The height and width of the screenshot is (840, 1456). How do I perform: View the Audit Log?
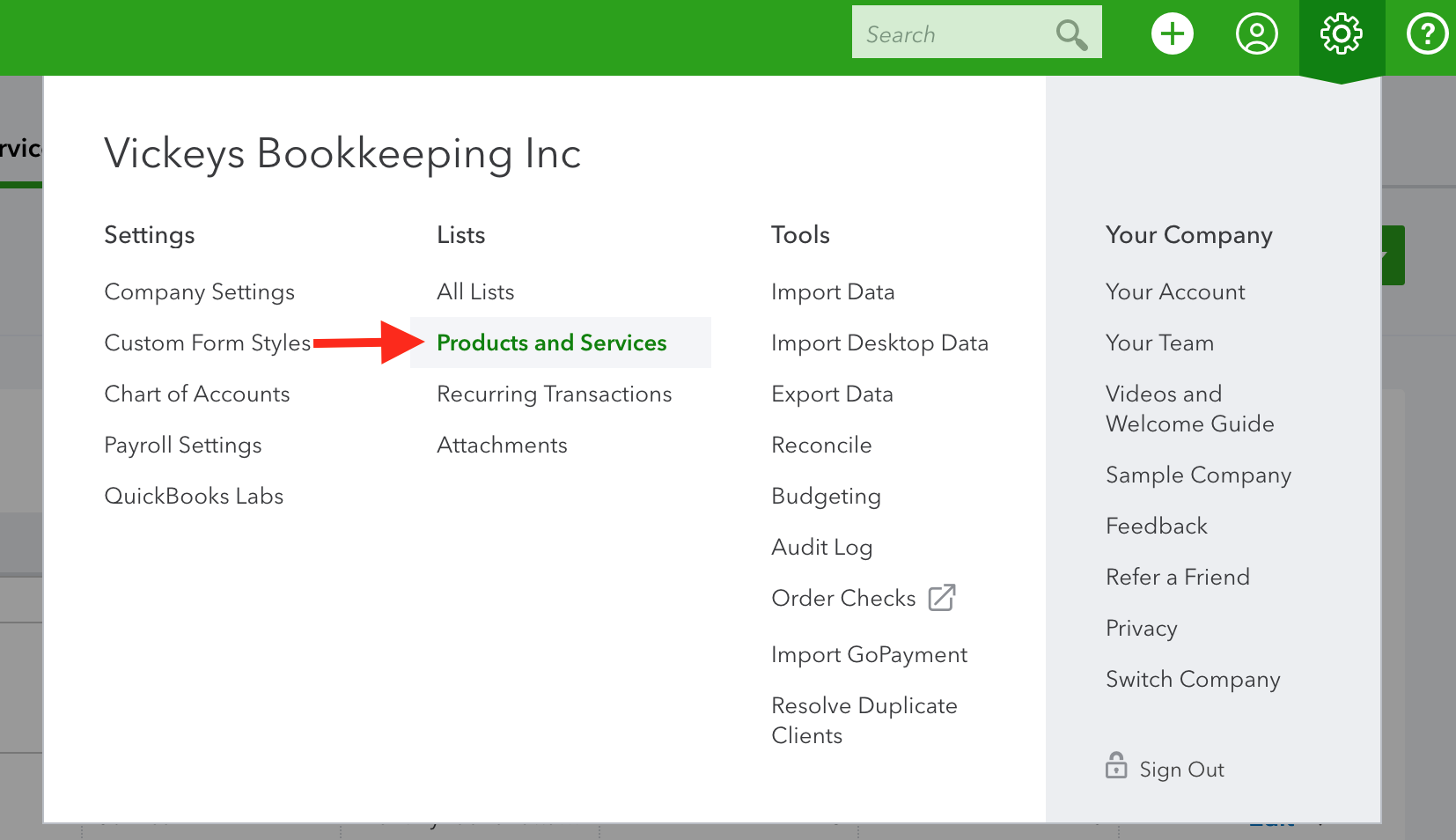coord(821,548)
